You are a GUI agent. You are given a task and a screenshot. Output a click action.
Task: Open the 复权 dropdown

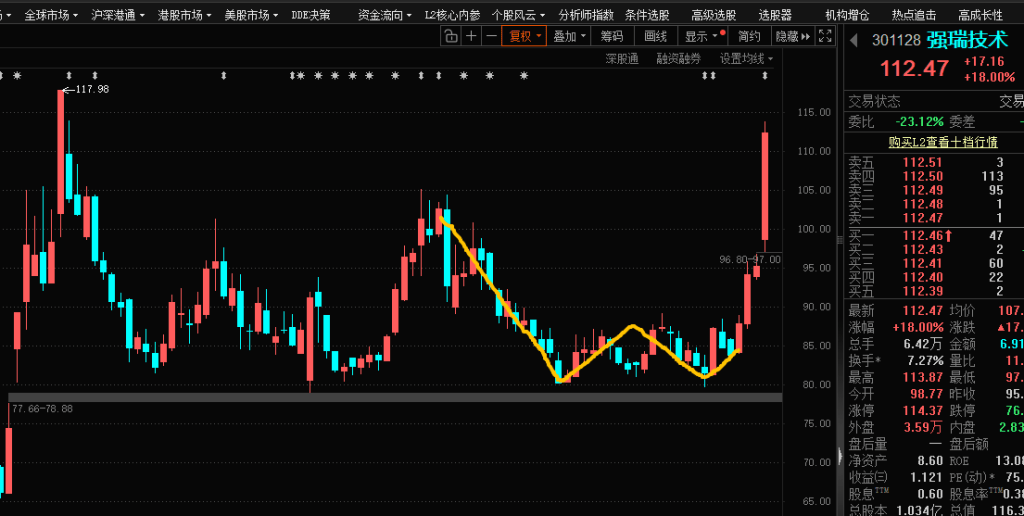click(525, 37)
